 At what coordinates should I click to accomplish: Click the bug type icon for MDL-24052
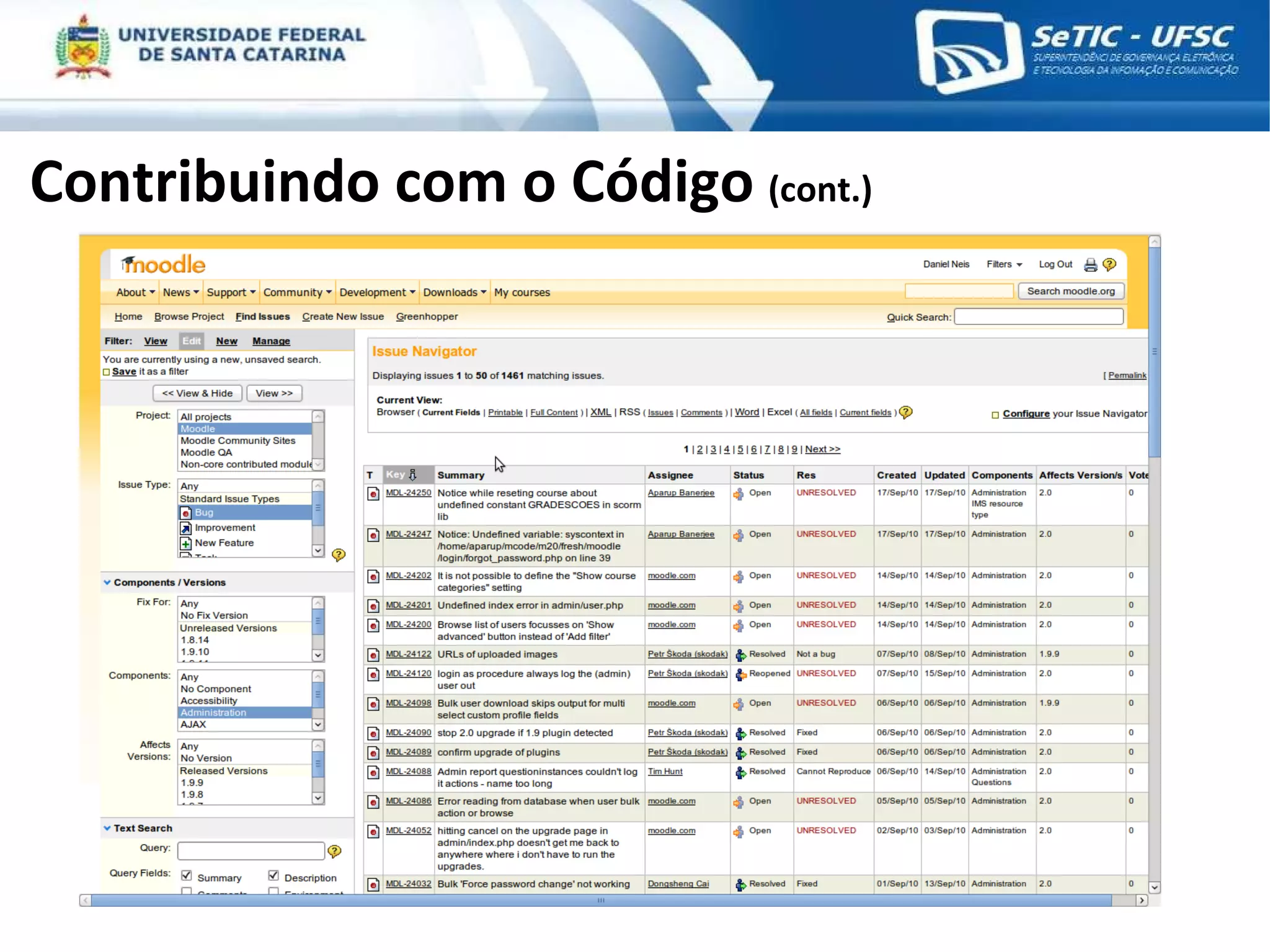pos(373,832)
